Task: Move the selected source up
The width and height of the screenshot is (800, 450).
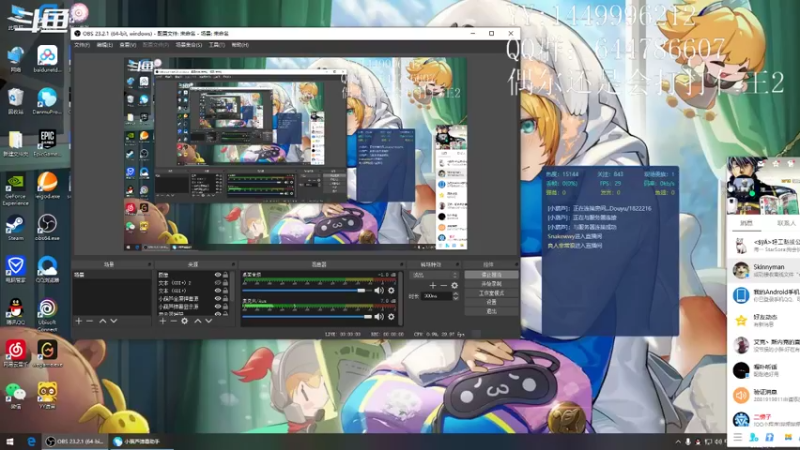Action: 197,321
